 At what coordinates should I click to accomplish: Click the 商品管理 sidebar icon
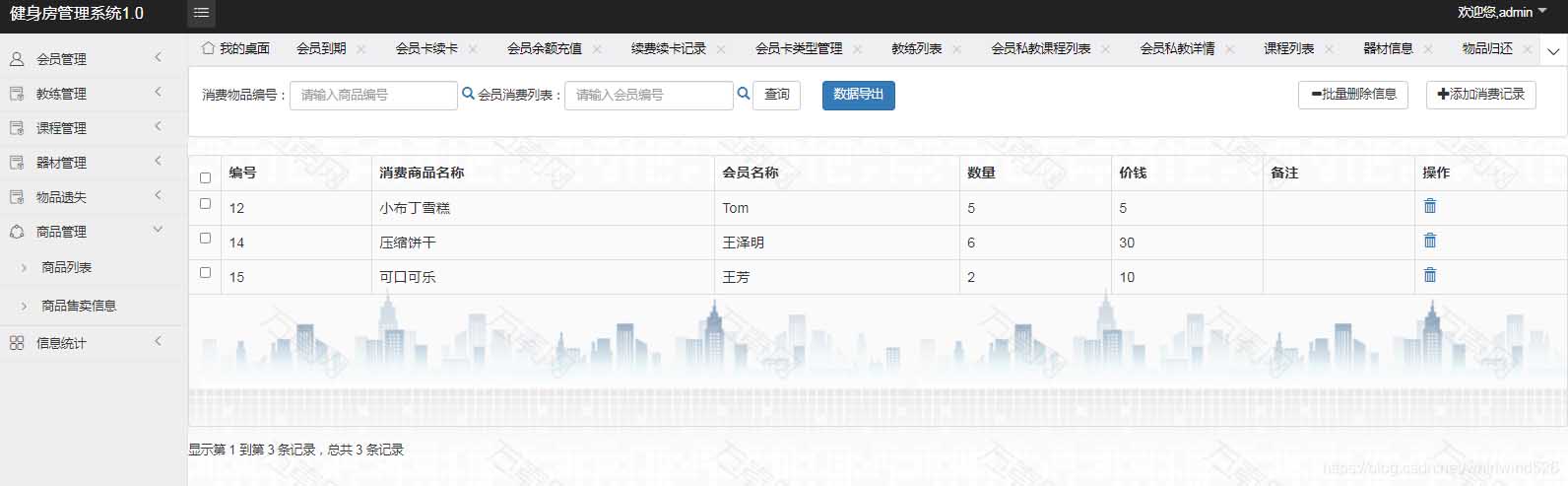pos(17,232)
